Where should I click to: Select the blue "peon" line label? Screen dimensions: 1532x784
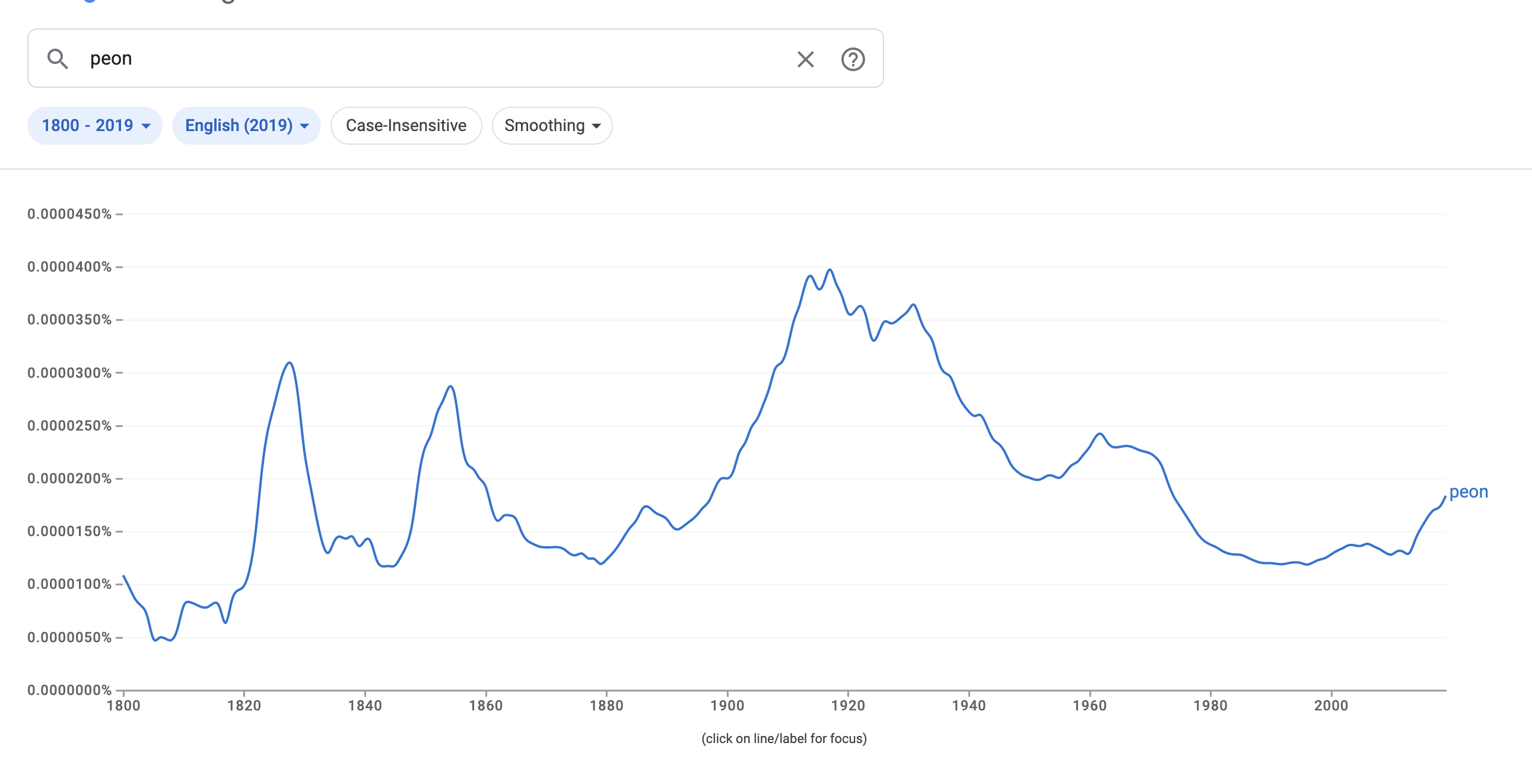click(1469, 492)
